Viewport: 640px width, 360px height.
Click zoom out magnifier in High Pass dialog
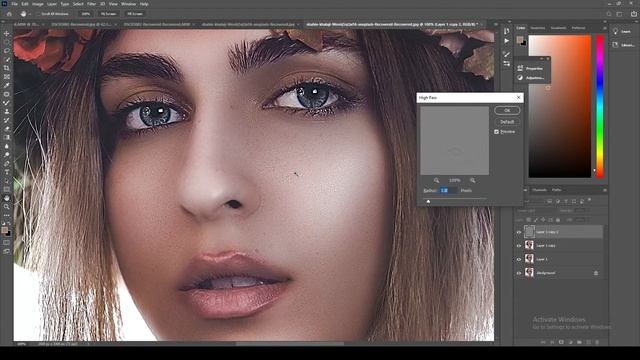[x=436, y=180]
